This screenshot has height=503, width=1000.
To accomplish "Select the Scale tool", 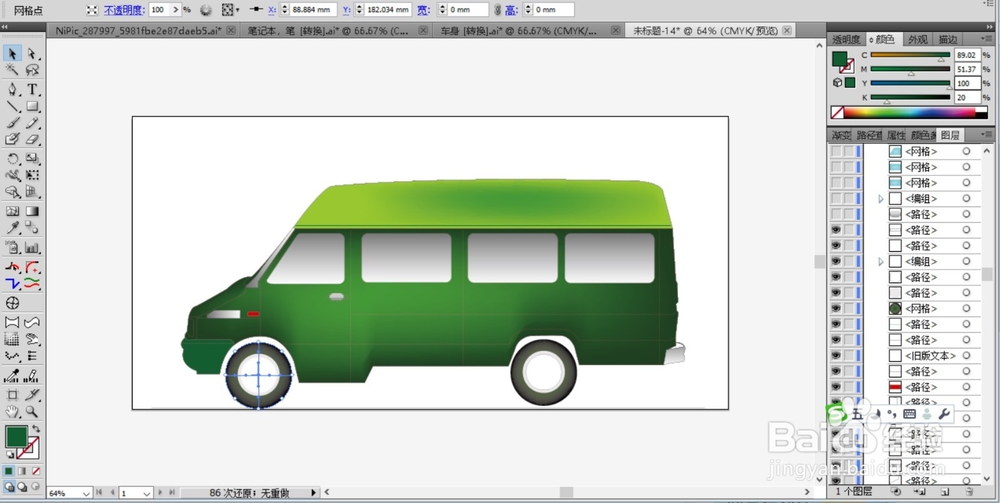I will [x=32, y=158].
